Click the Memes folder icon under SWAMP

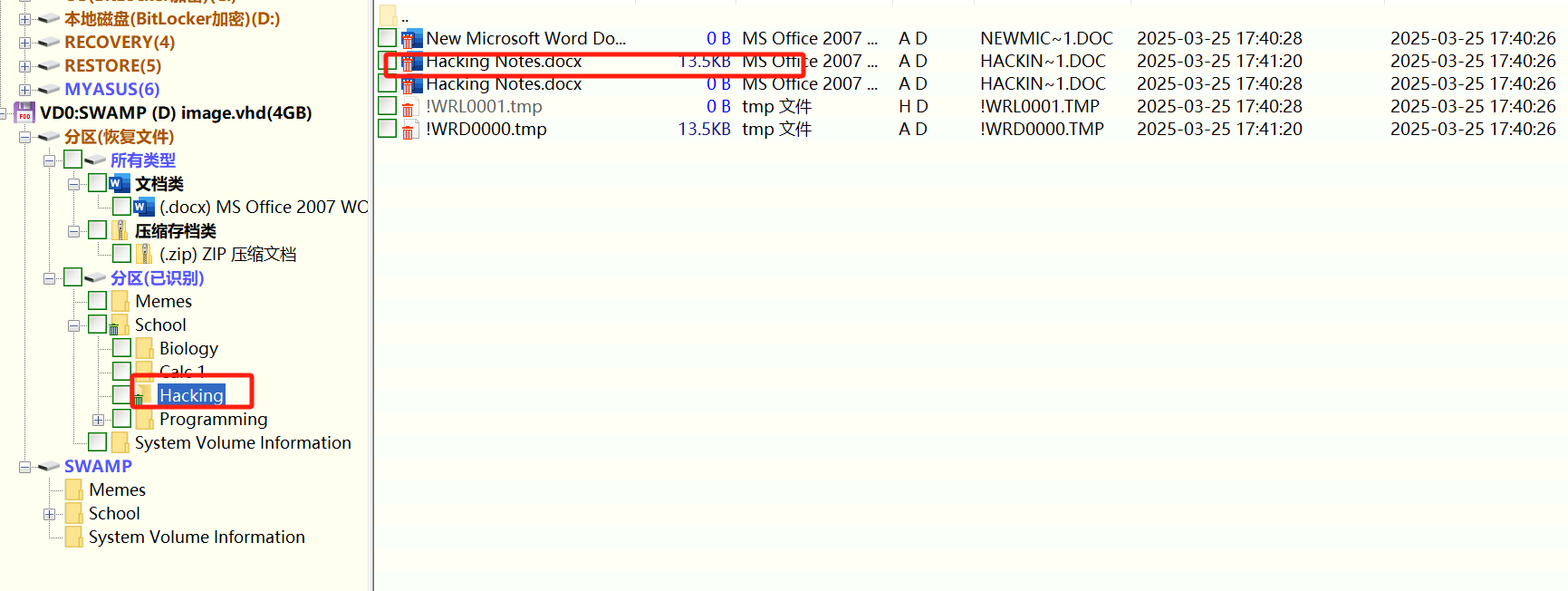pyautogui.click(x=74, y=489)
